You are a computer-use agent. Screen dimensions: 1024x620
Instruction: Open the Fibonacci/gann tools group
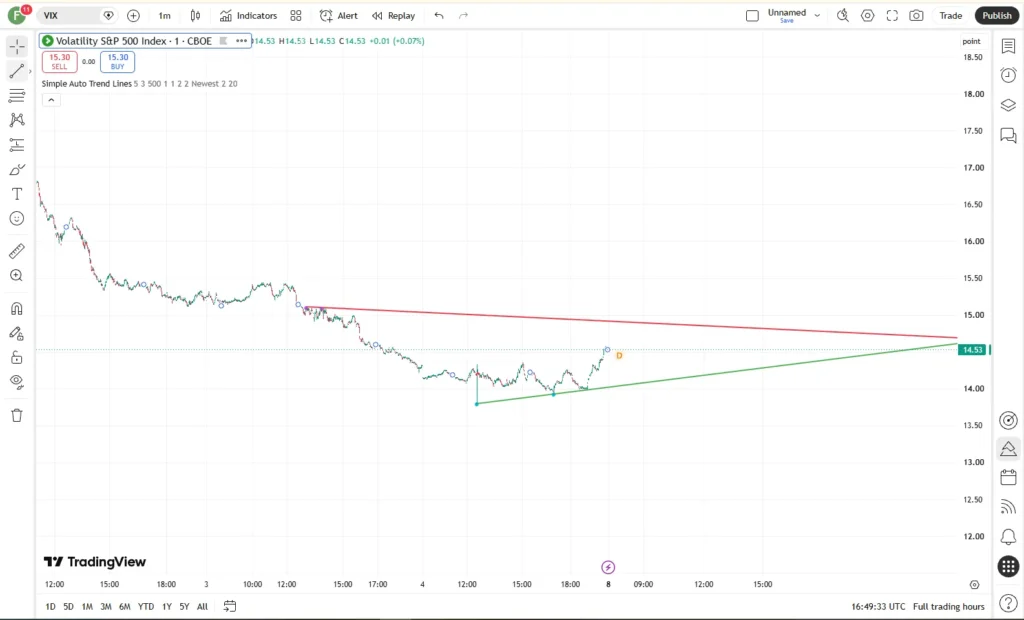(17, 95)
